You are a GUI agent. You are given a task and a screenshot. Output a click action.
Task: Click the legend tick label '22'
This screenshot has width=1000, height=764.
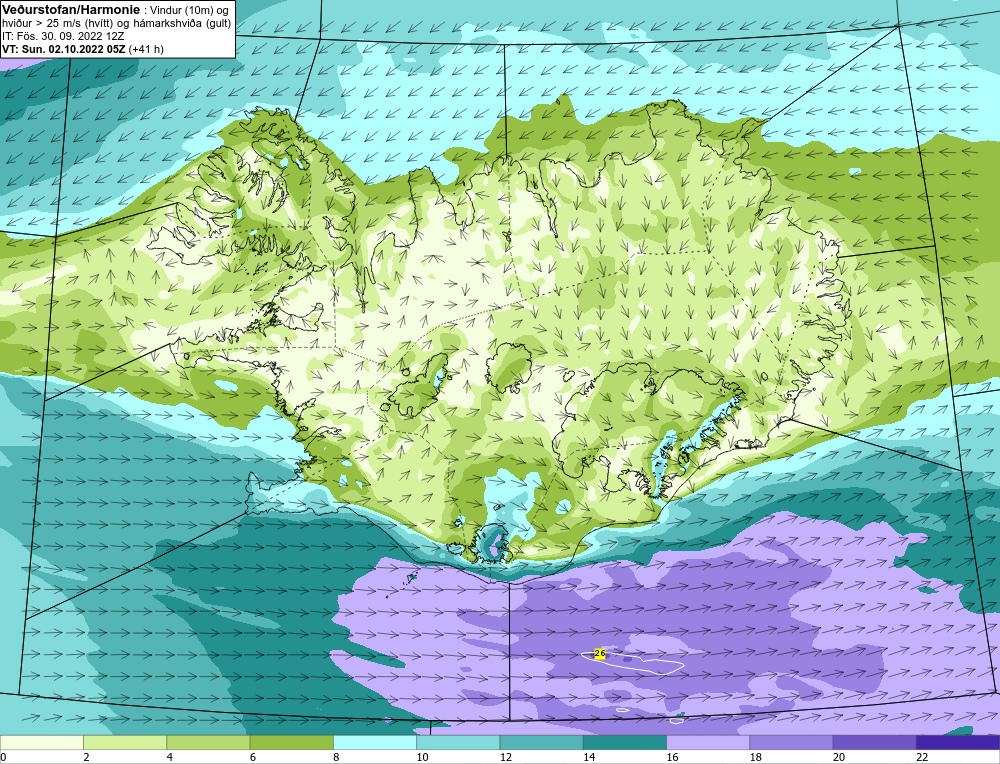pyautogui.click(x=922, y=758)
